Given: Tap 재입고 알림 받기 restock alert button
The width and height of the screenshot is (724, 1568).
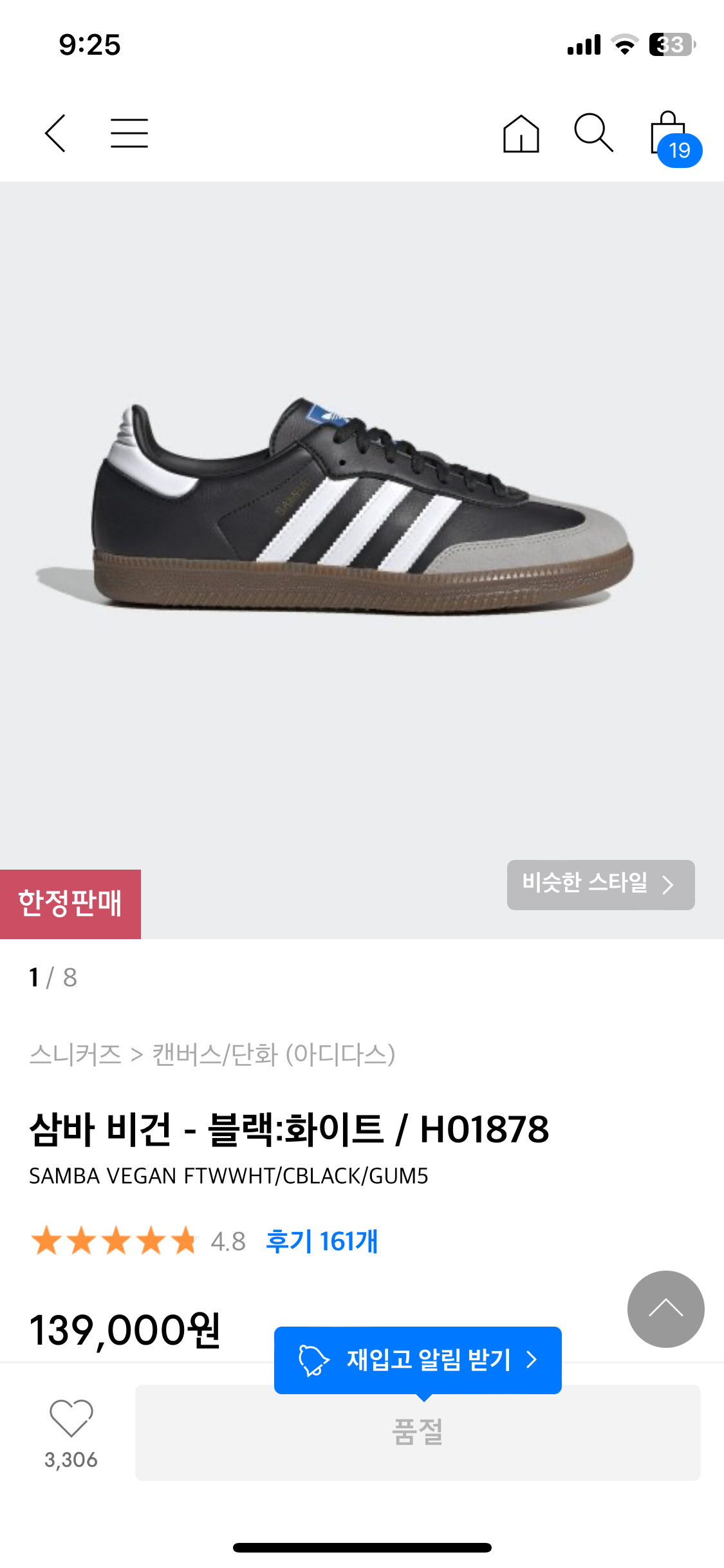Looking at the screenshot, I should [418, 1360].
